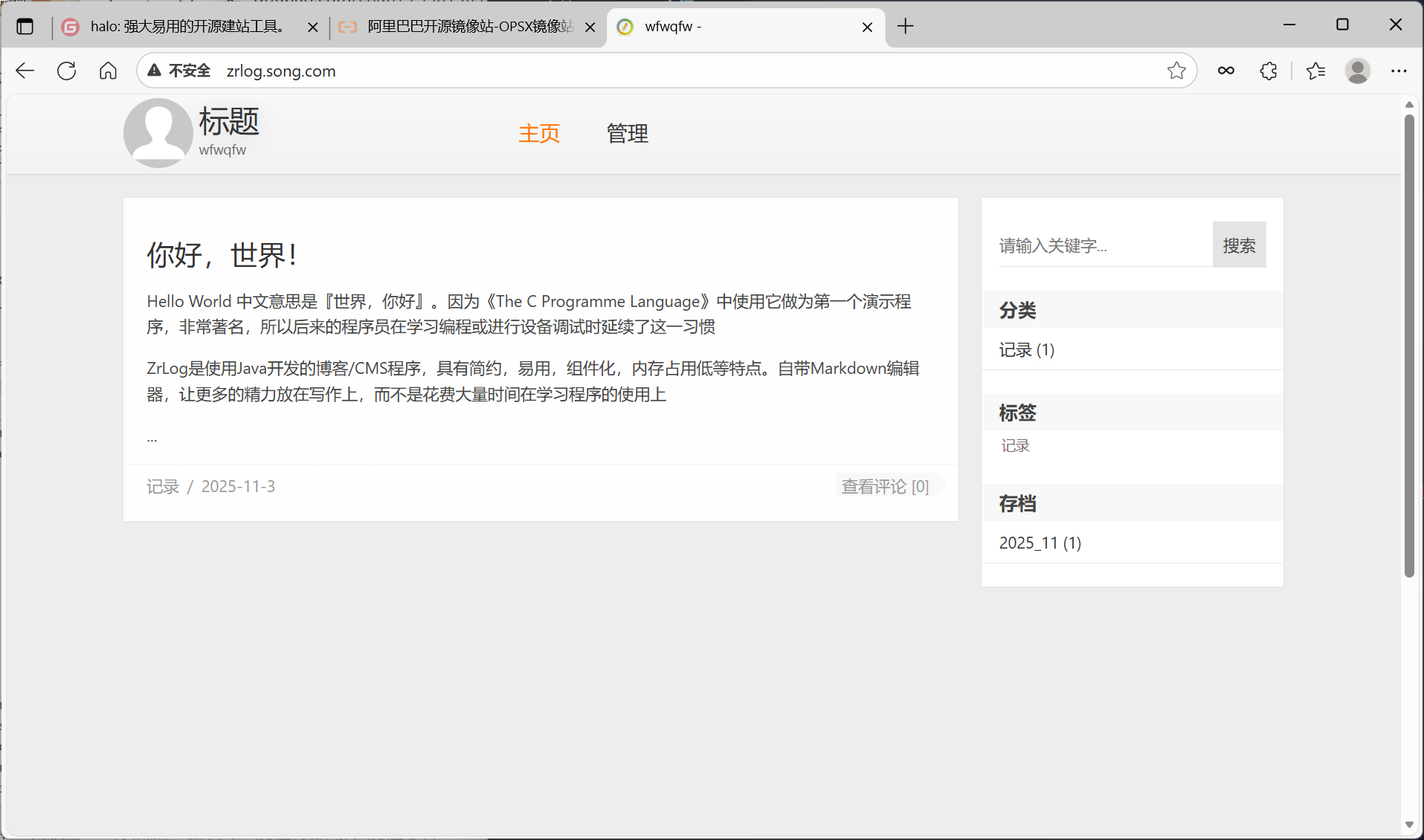Image resolution: width=1424 pixels, height=840 pixels.
Task: Click the 存档 sidebar heading
Action: point(1018,503)
